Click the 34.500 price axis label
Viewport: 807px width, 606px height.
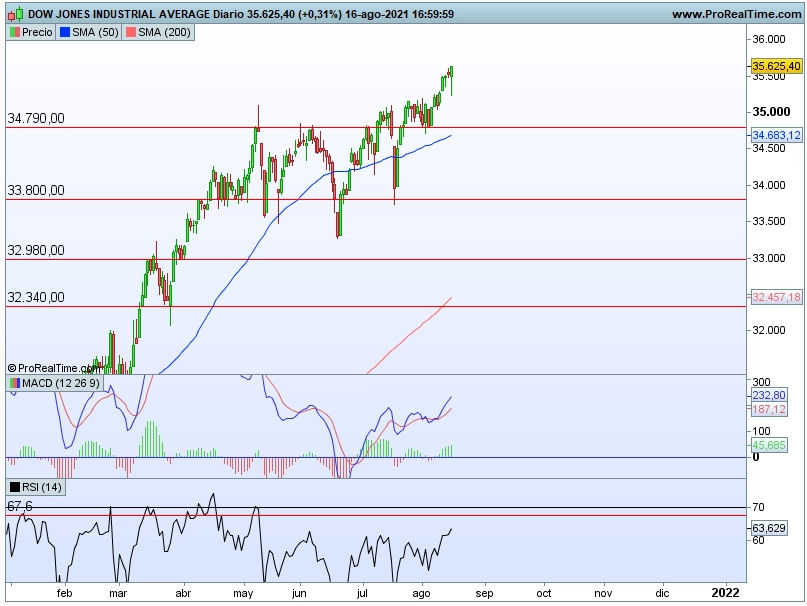(769, 148)
